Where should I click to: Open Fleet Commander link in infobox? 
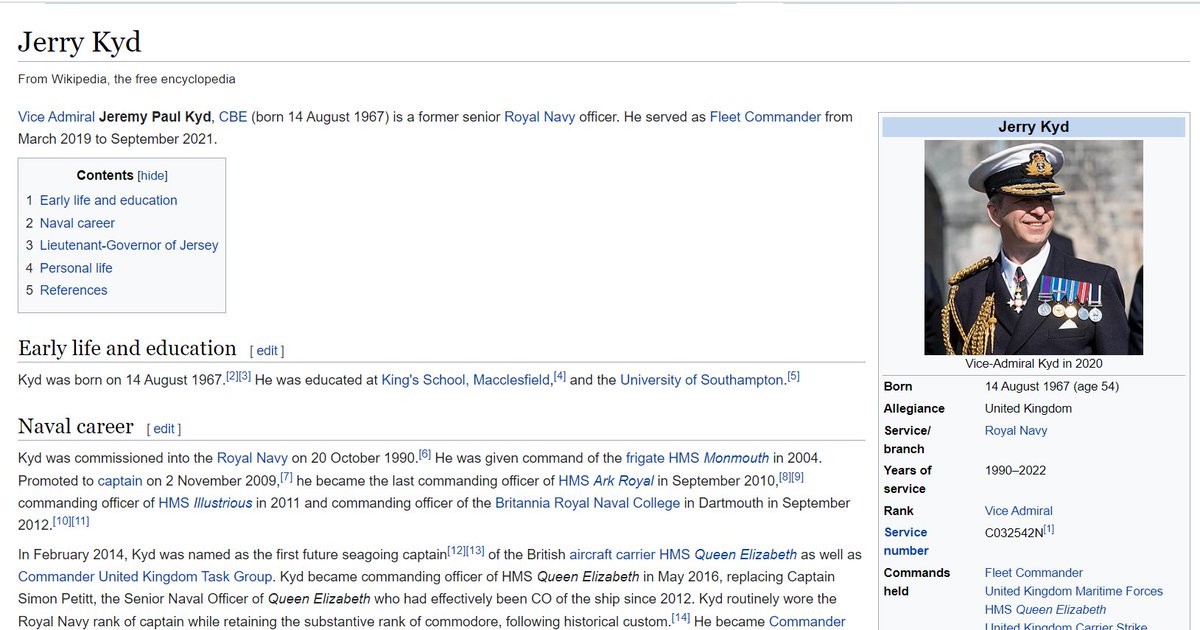(x=1034, y=573)
